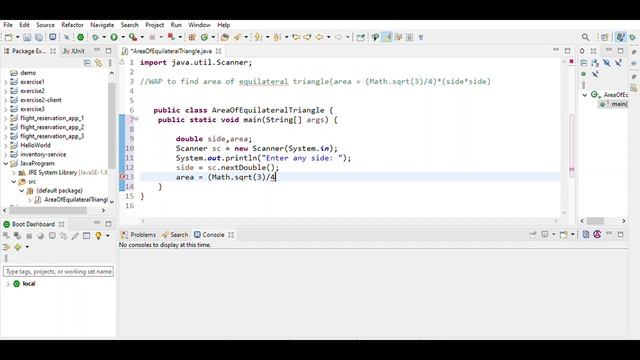
Task: Switch to the Problems tab
Action: point(138,235)
